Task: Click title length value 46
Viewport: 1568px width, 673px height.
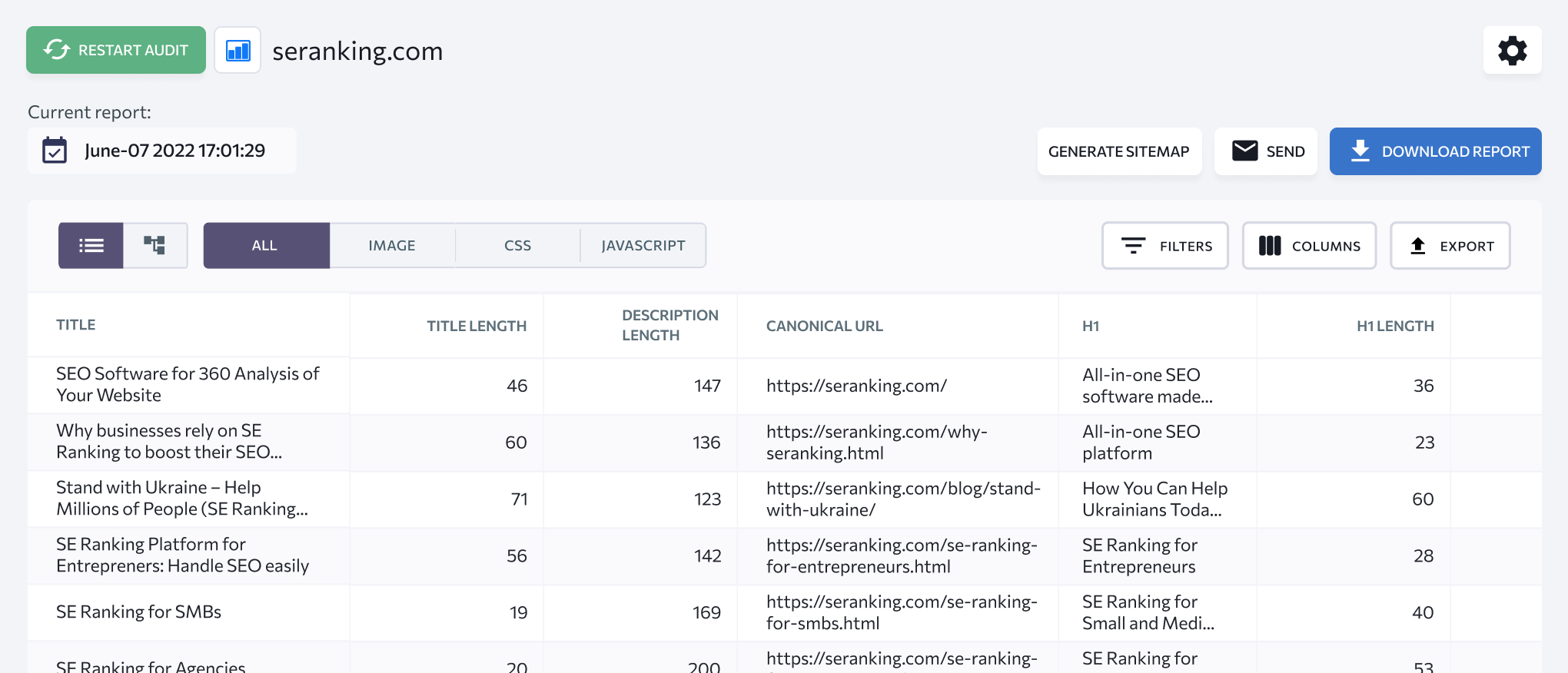Action: click(517, 386)
